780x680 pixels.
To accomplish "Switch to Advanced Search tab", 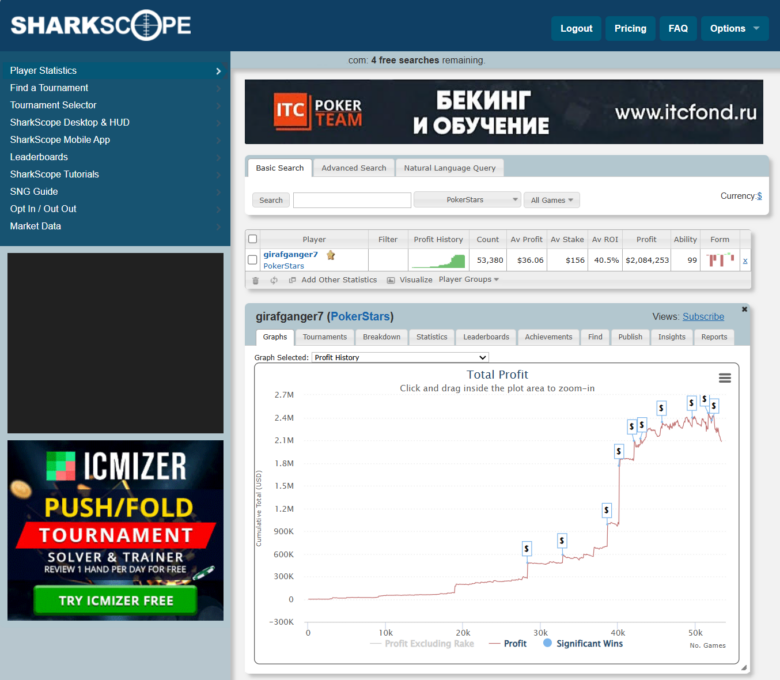I will point(354,168).
